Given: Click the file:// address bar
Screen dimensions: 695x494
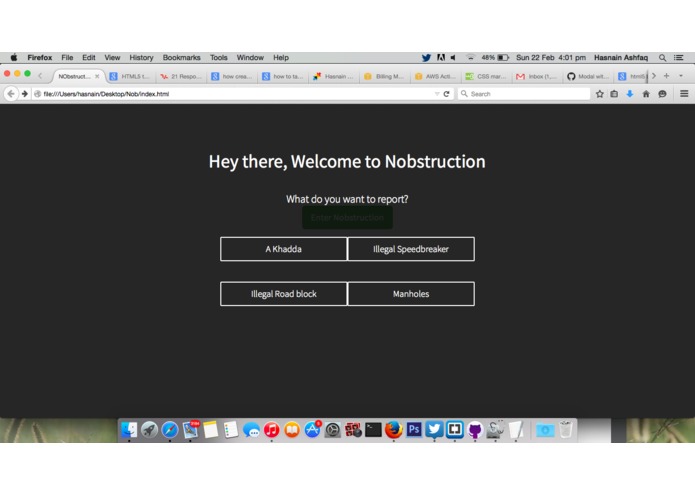Looking at the screenshot, I should click(x=233, y=94).
